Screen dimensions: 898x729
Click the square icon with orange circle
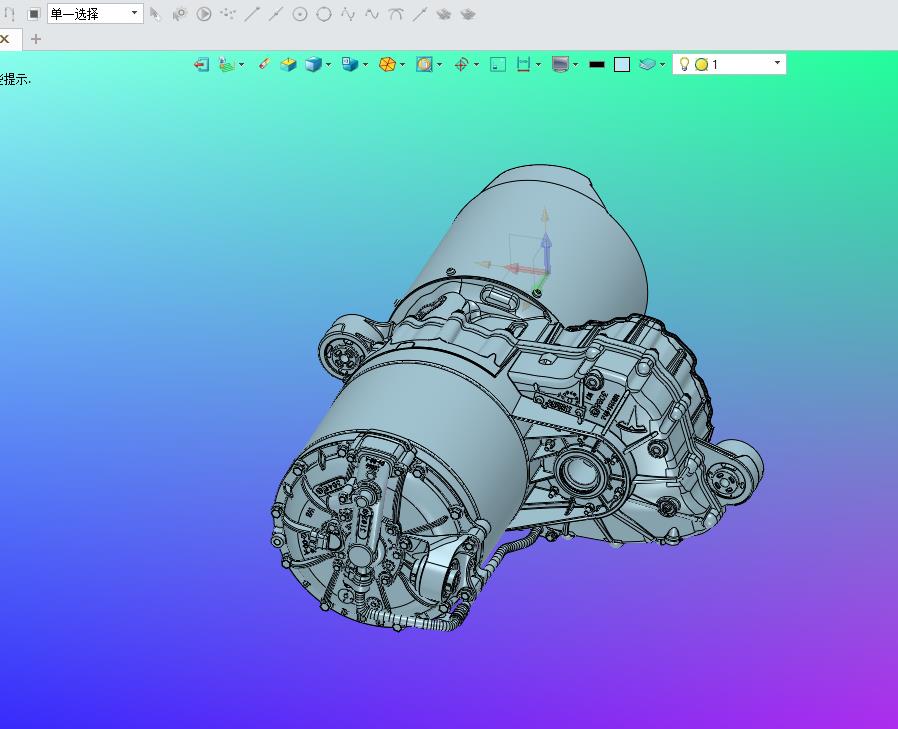tap(424, 64)
